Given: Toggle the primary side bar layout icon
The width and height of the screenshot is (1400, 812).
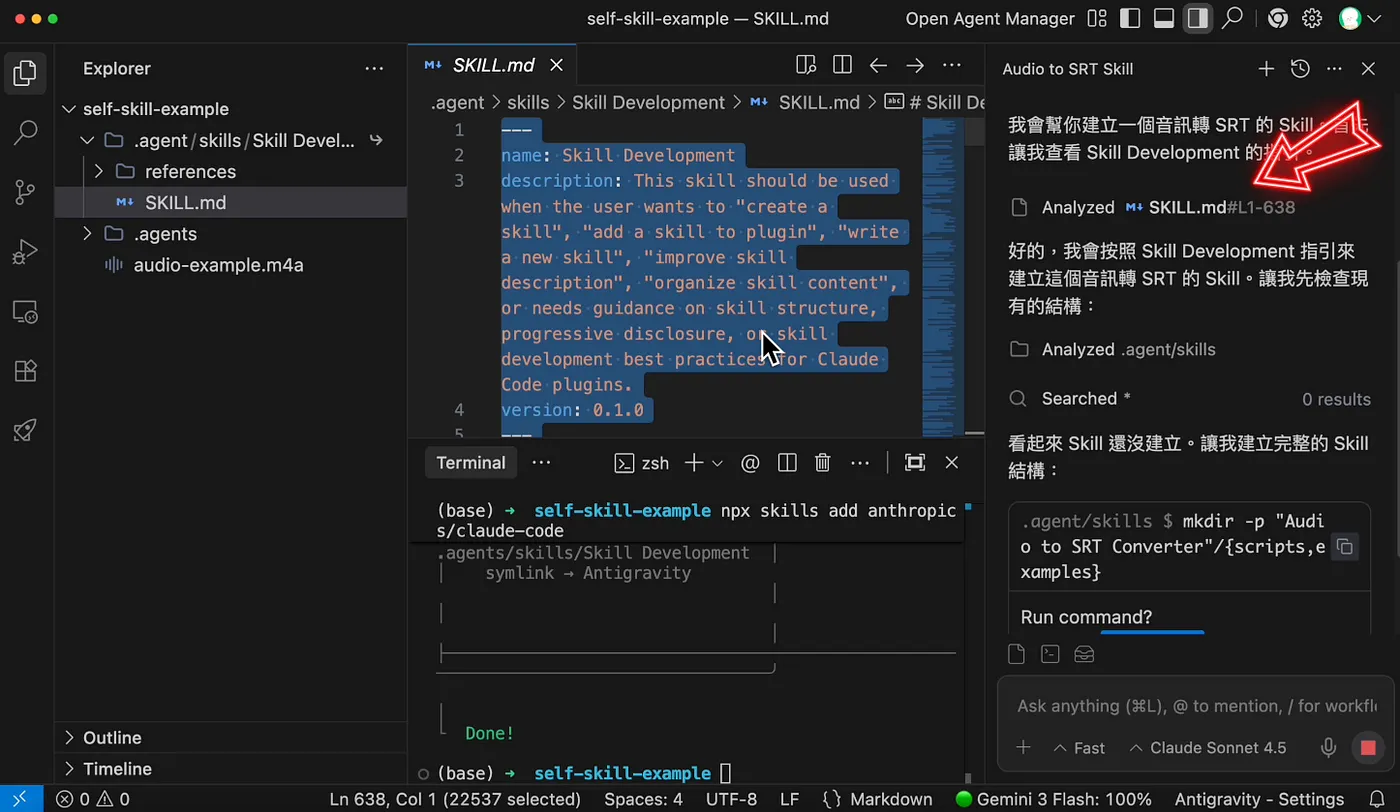Looking at the screenshot, I should coord(1130,19).
